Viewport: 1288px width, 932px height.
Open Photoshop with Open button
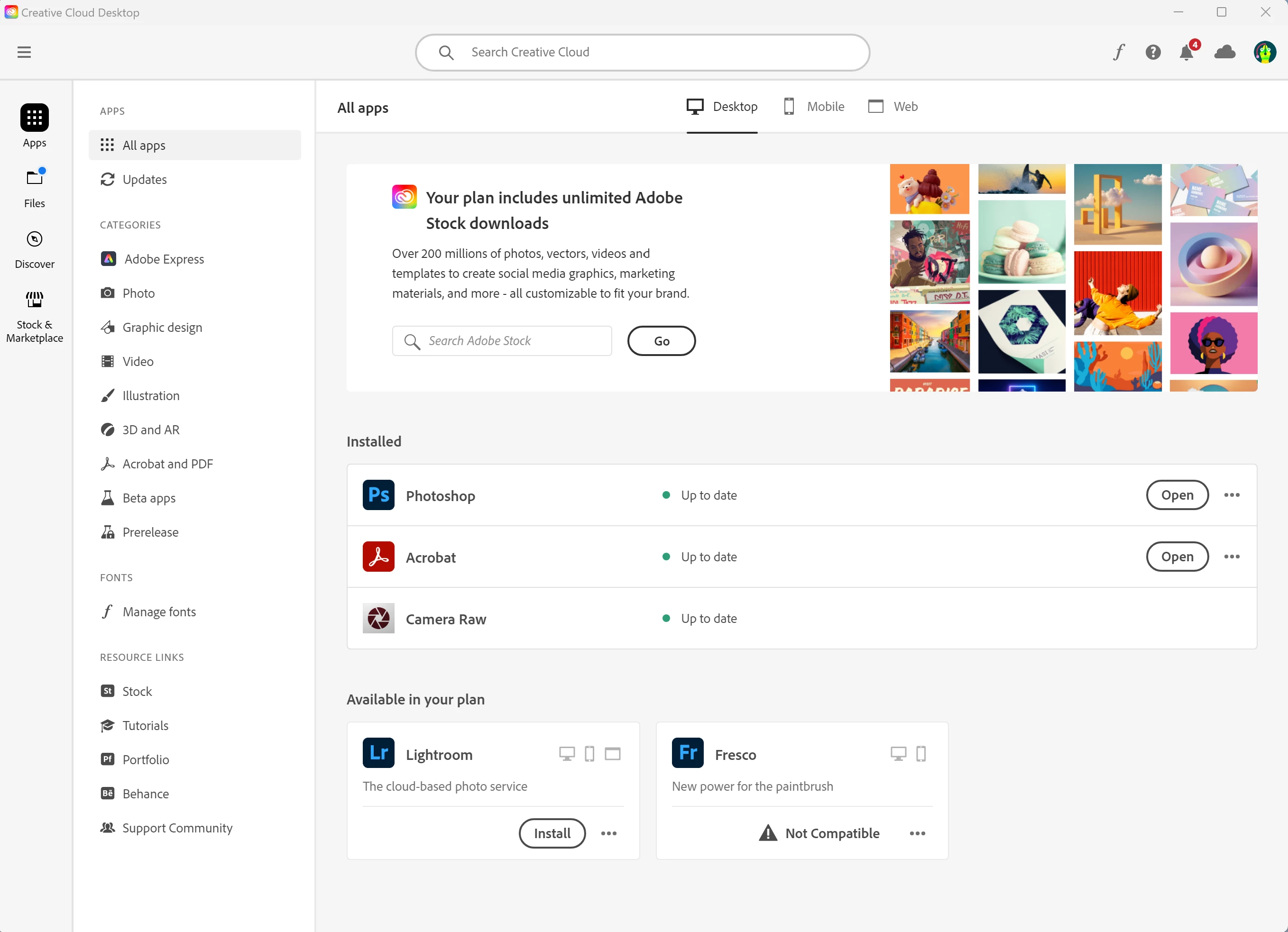click(x=1177, y=495)
